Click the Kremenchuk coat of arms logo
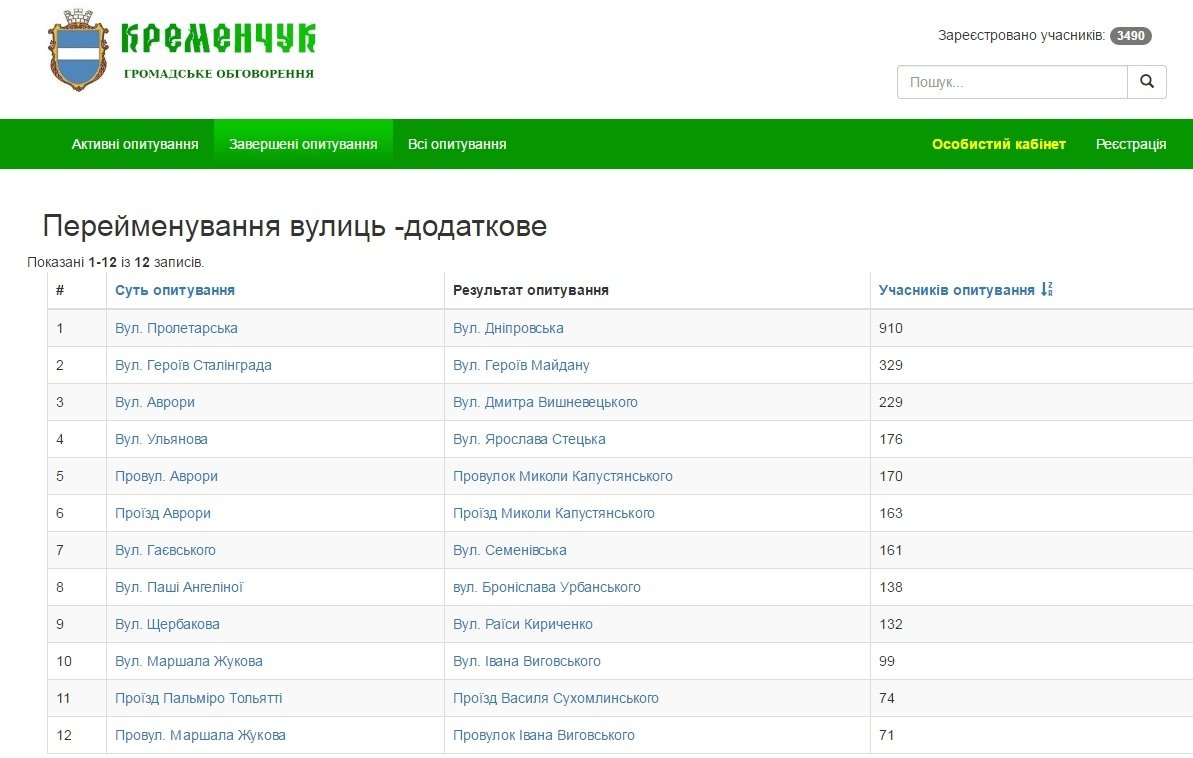The image size is (1193, 758). 78,48
